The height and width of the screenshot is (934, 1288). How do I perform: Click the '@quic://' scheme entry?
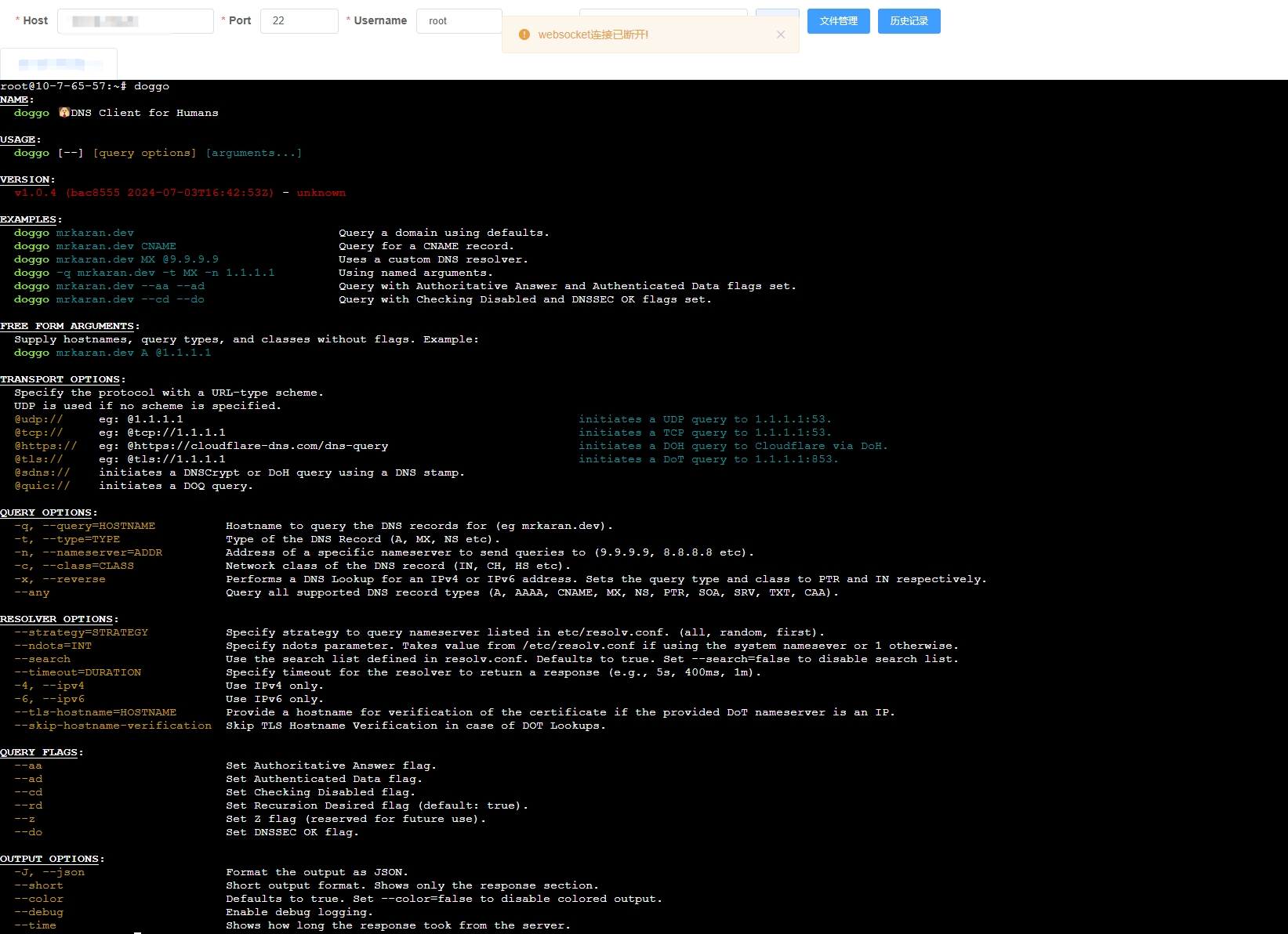coord(42,486)
